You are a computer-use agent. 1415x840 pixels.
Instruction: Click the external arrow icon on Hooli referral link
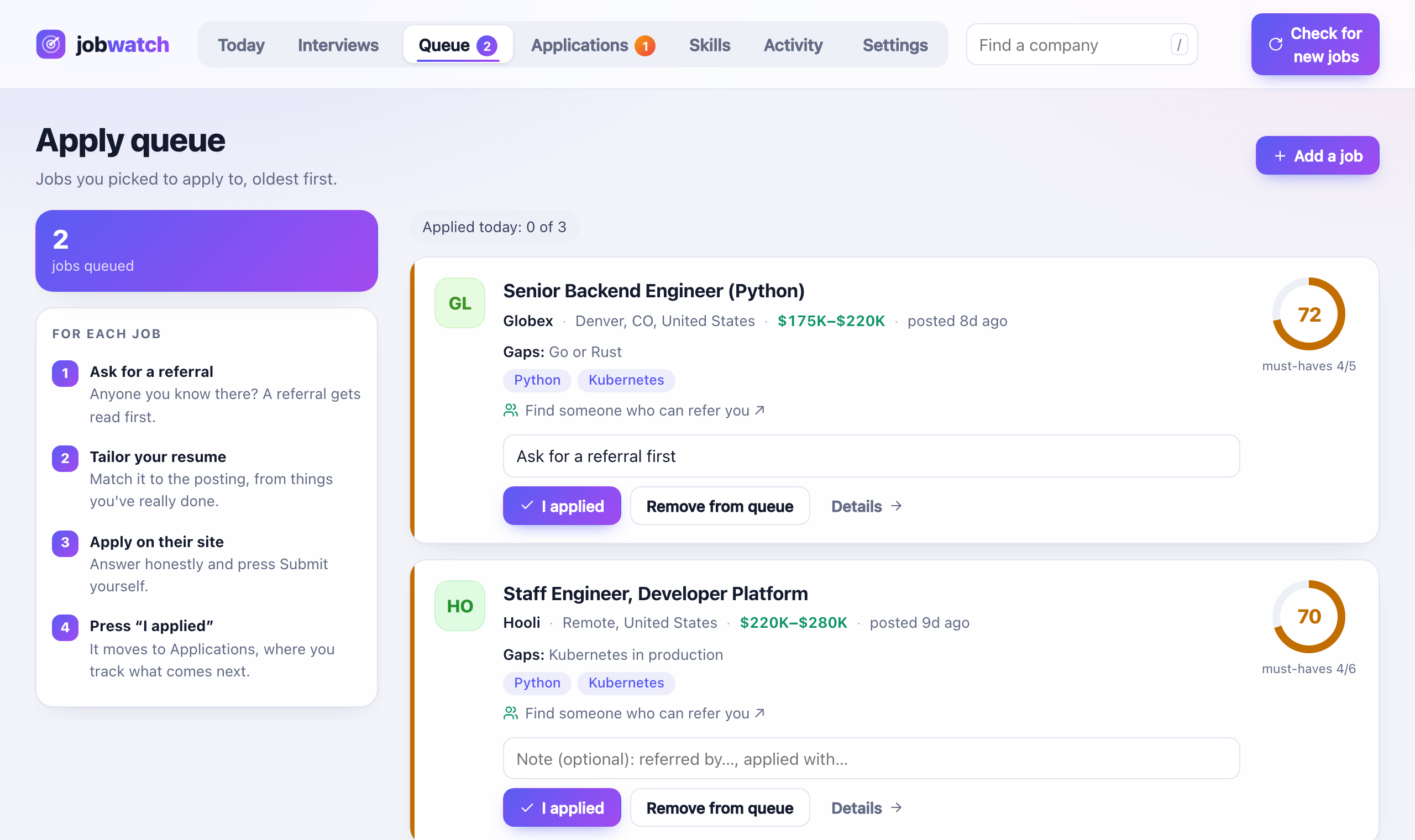click(x=760, y=713)
